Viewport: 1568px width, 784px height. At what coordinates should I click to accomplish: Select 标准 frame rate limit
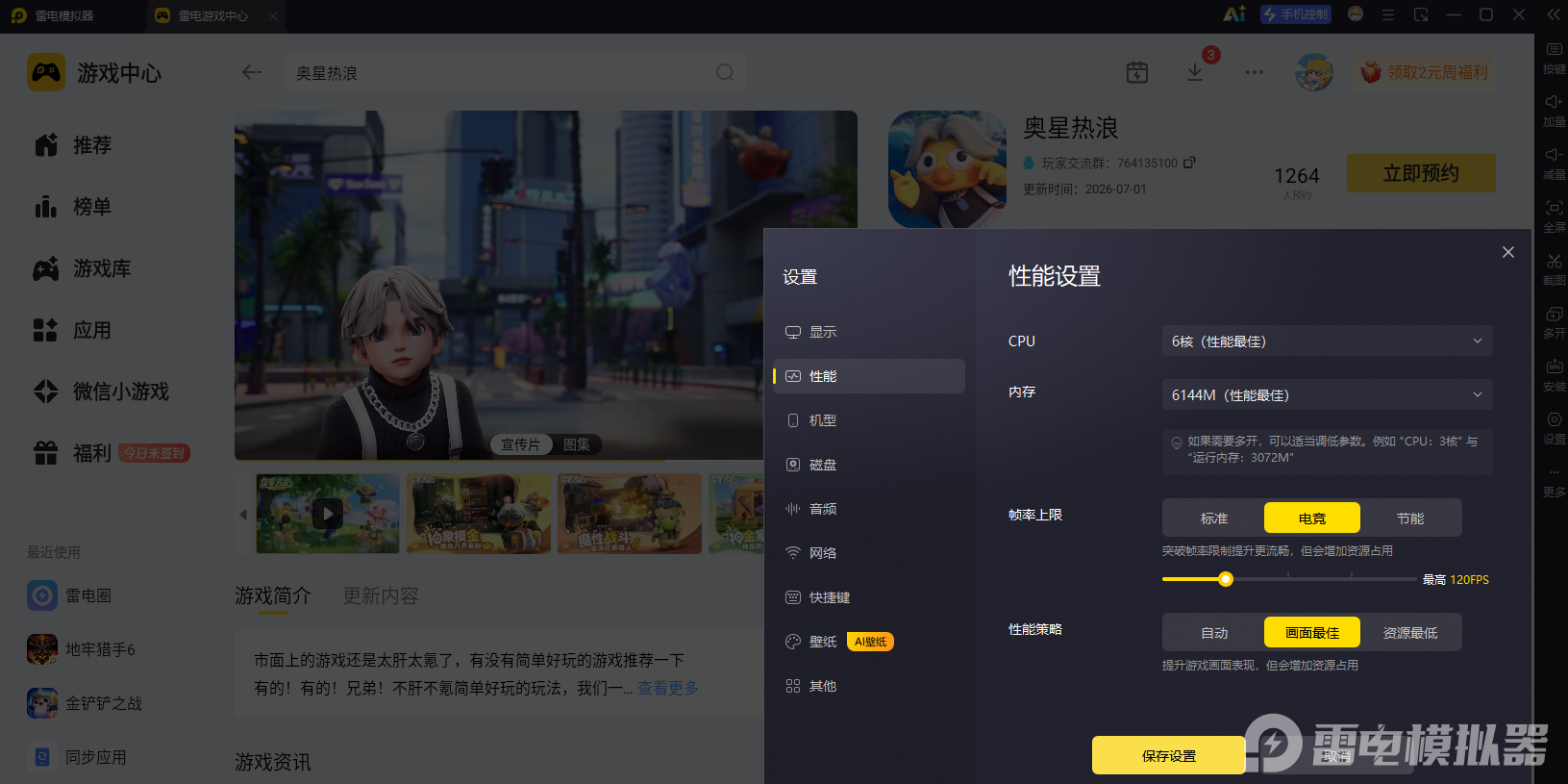tap(1214, 518)
